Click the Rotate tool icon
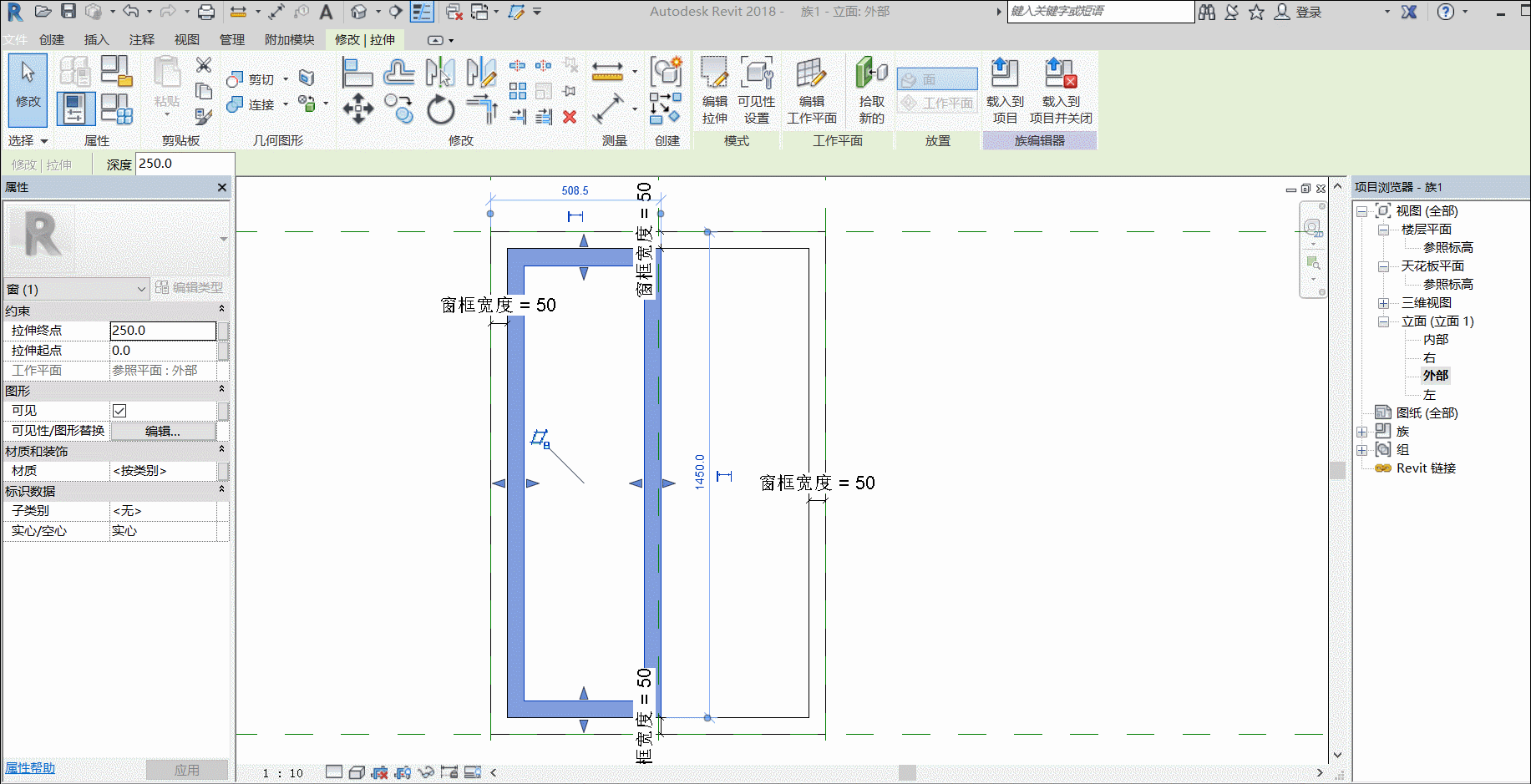 440,109
